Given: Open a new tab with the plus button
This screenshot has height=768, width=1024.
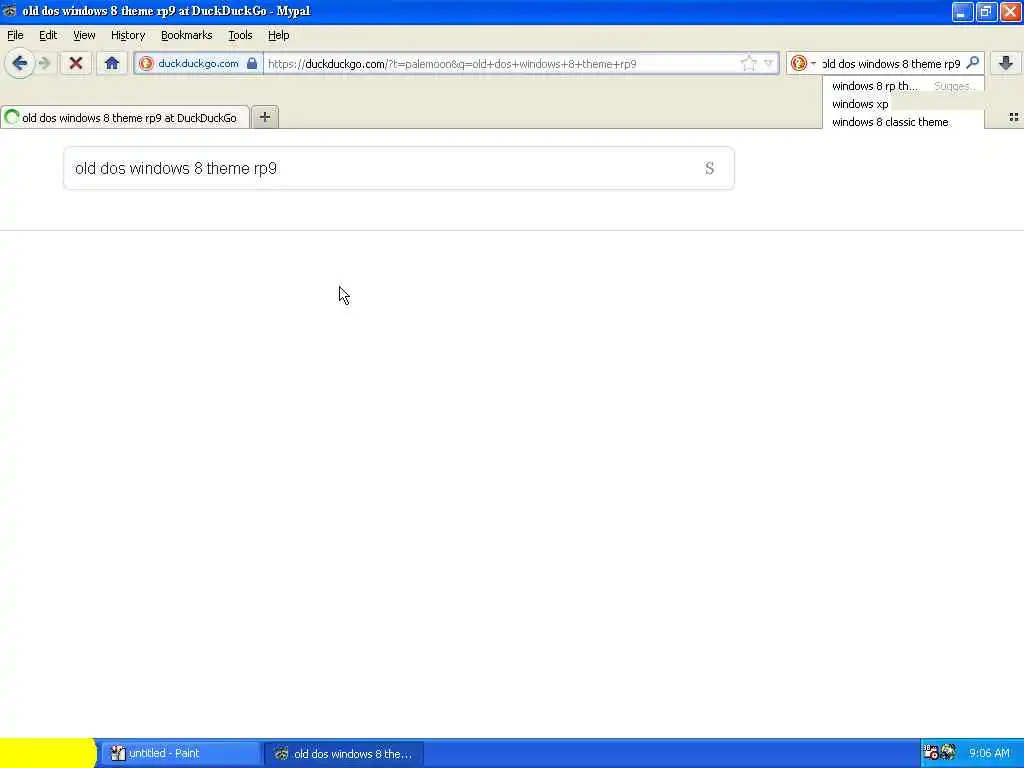Looking at the screenshot, I should (264, 117).
